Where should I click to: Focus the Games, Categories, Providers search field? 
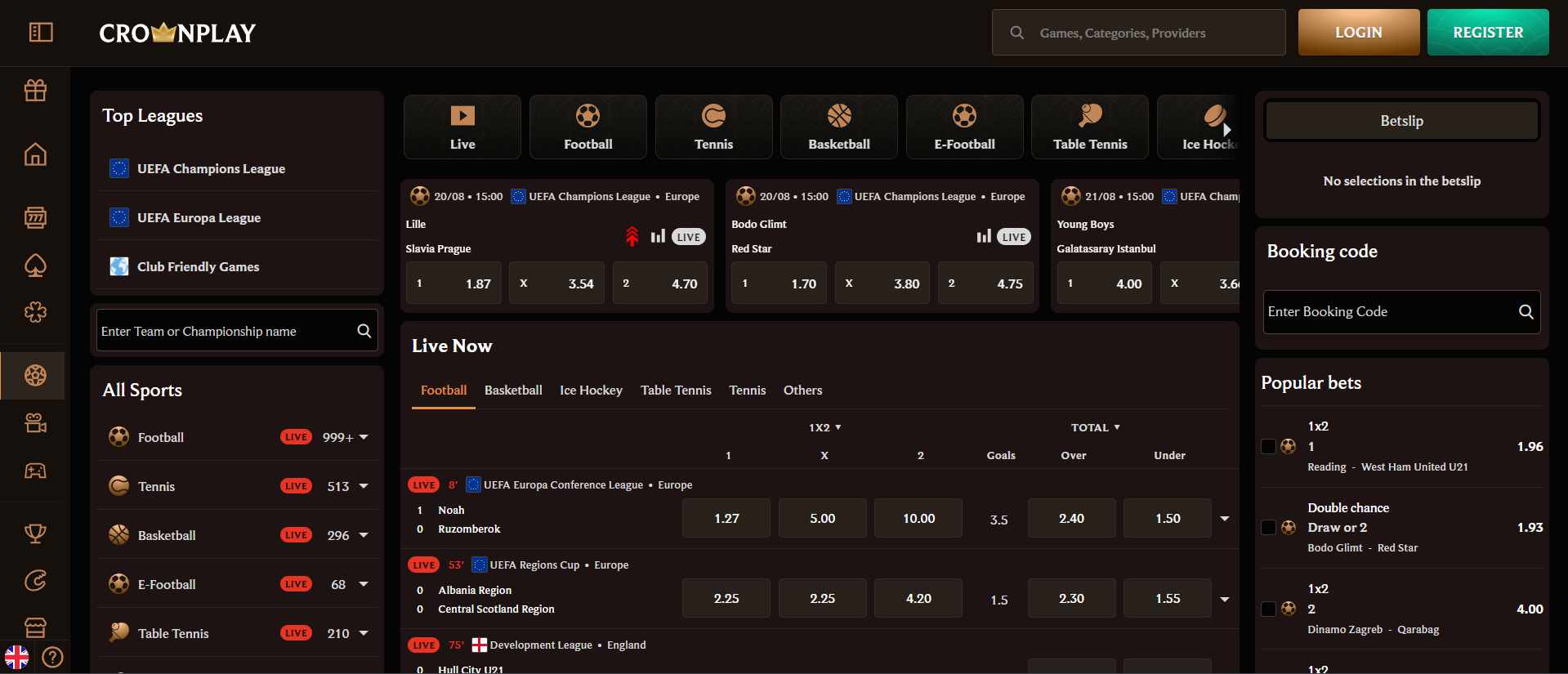click(x=1139, y=33)
